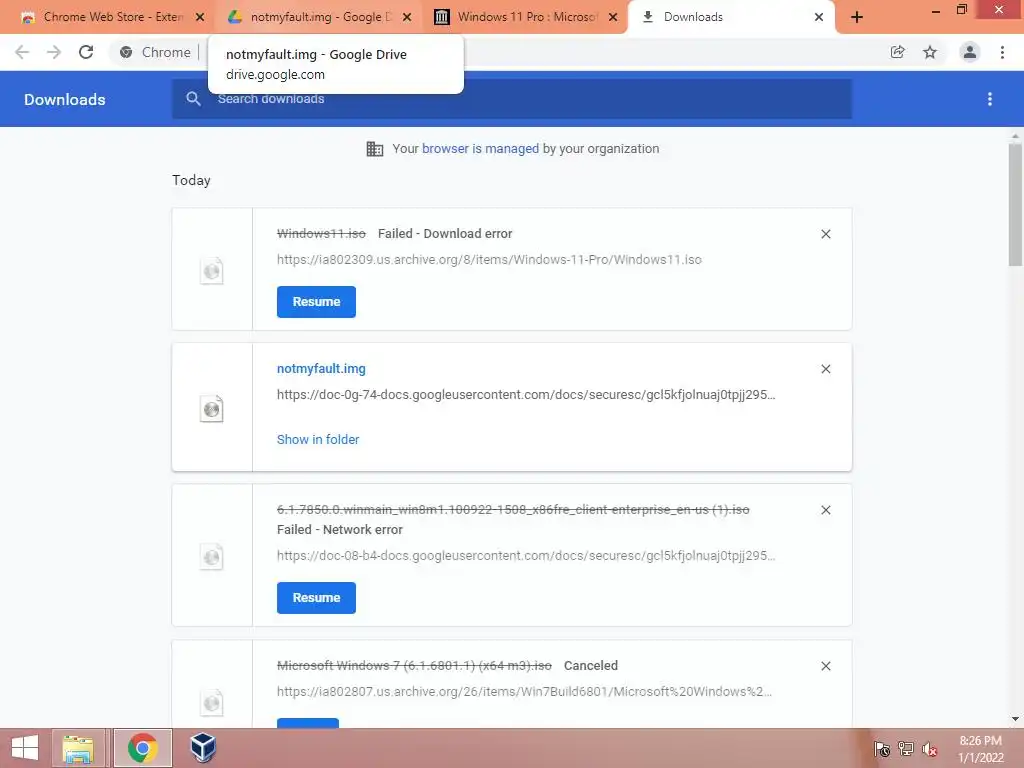Image resolution: width=1024 pixels, height=768 pixels.
Task: Open Chrome's three-dot main menu
Action: 1002,52
